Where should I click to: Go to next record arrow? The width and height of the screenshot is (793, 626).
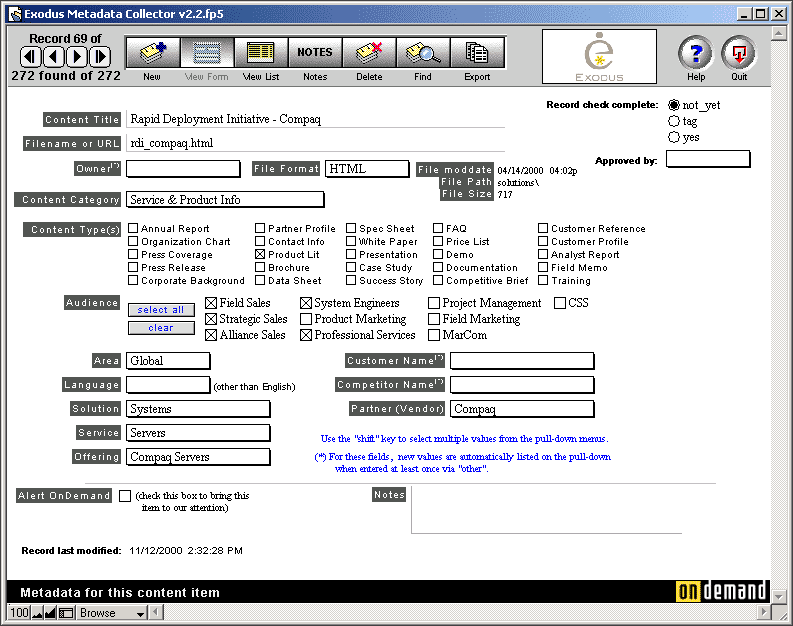click(x=77, y=57)
